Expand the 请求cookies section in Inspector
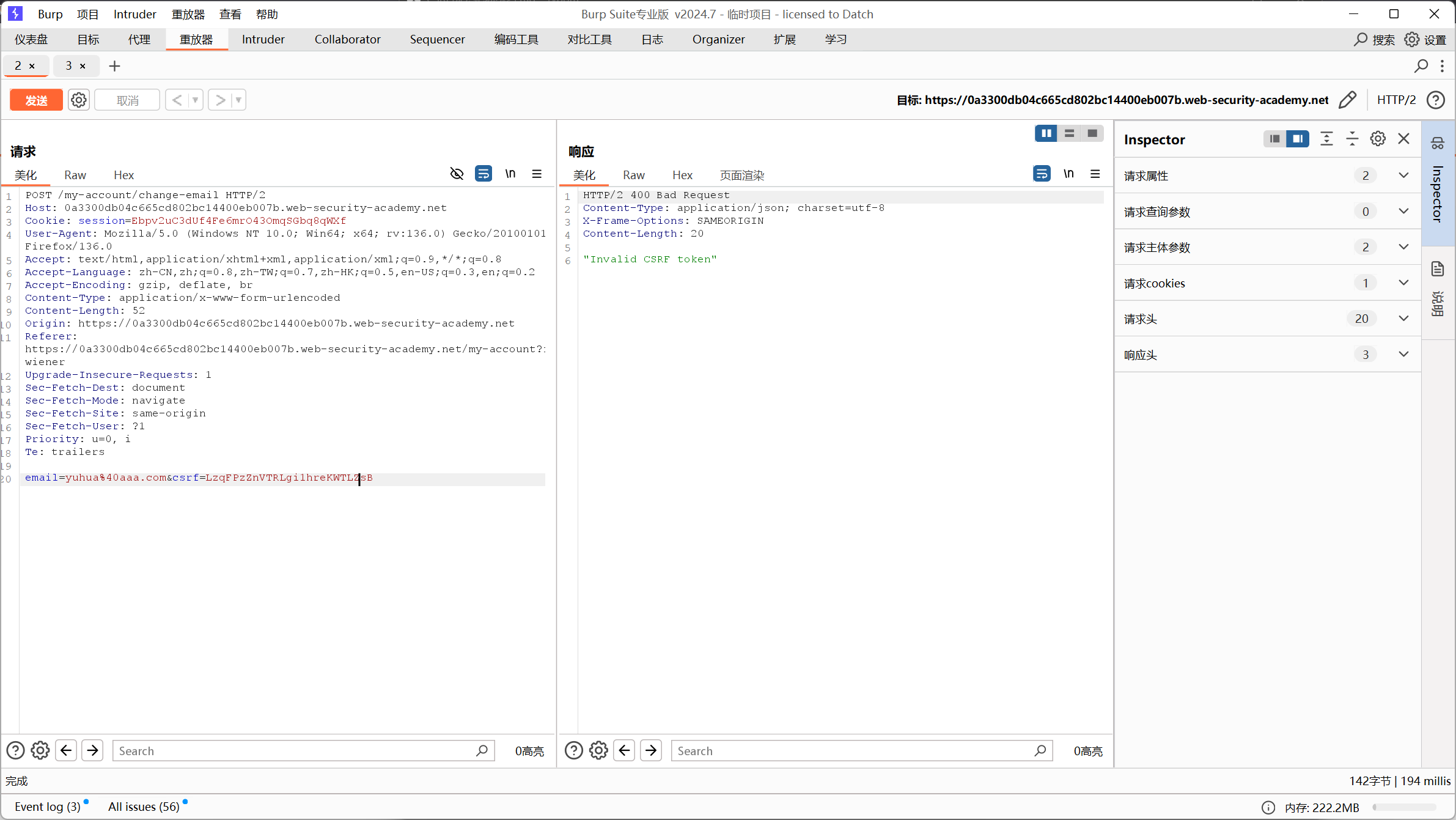Screen dimensions: 1456x820 click(1403, 283)
